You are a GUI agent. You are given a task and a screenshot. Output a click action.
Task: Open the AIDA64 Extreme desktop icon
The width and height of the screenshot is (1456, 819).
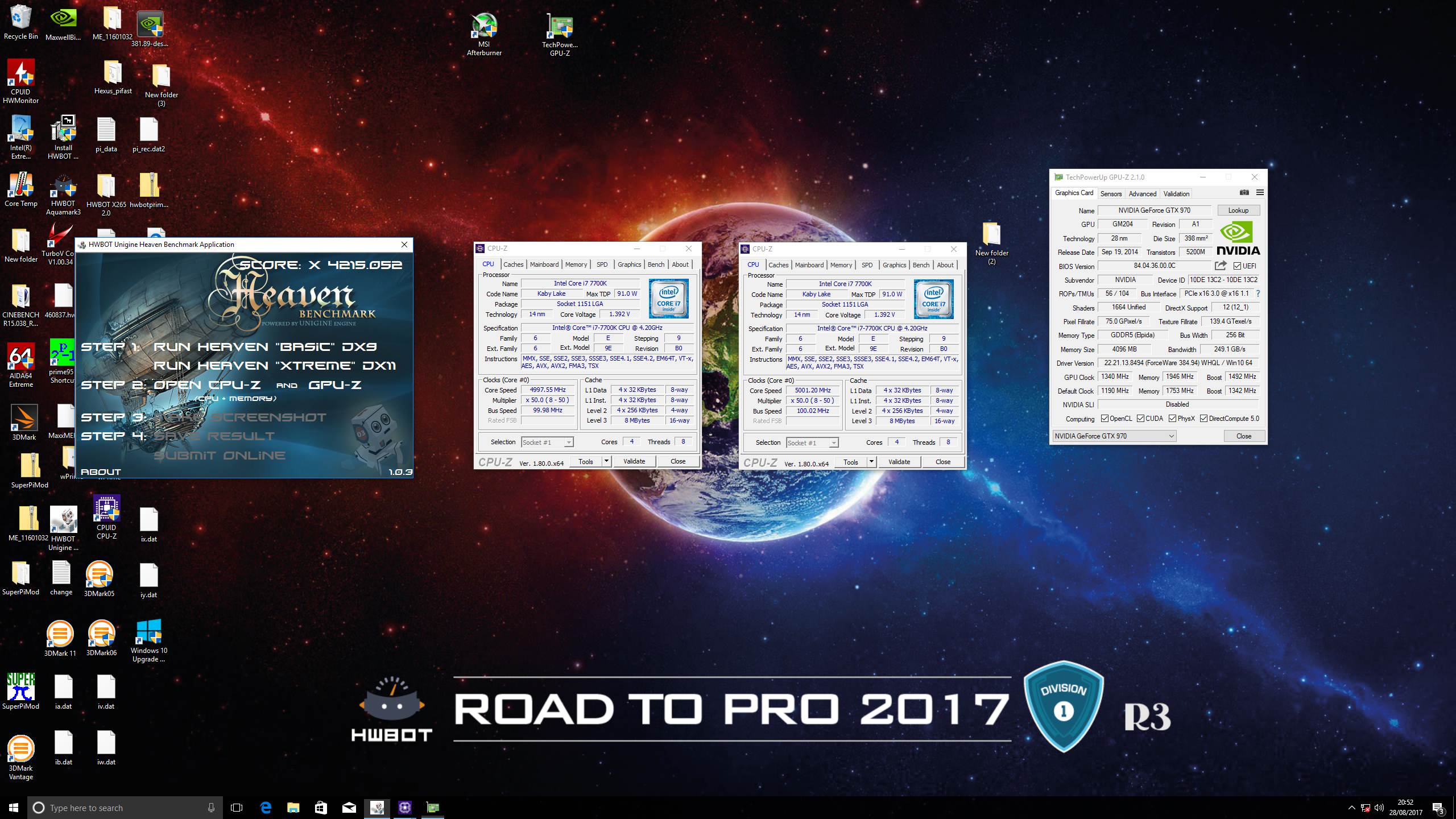pyautogui.click(x=20, y=365)
